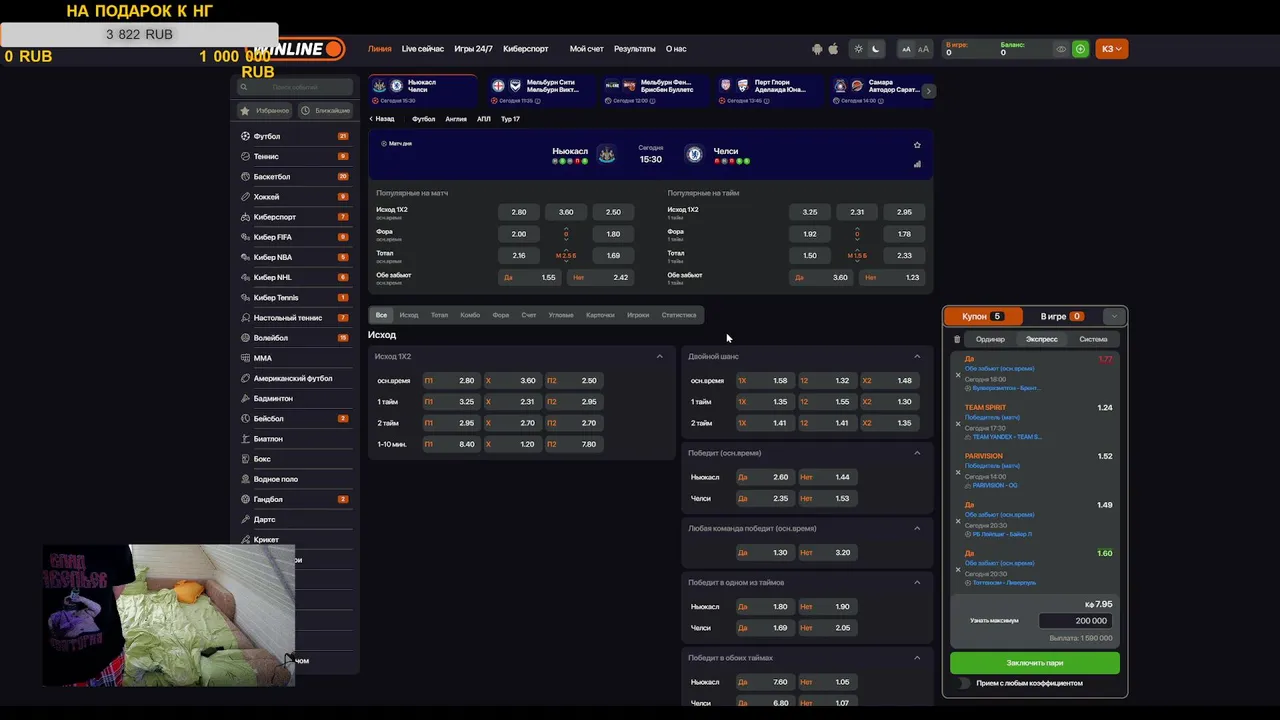1280x720 pixels.
Task: Select Бадминтон icon in sidebar
Action: (245, 398)
